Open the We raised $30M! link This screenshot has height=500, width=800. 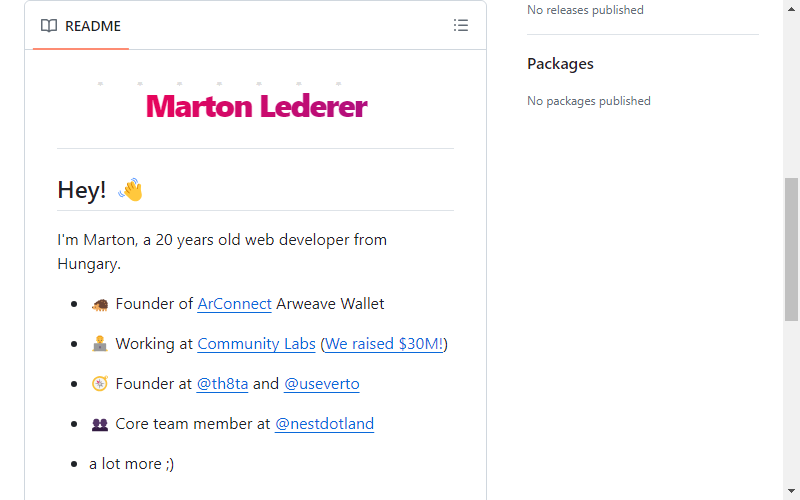[x=384, y=343]
